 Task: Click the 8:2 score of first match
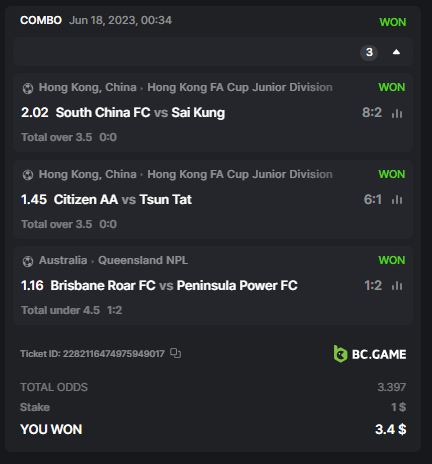click(372, 113)
